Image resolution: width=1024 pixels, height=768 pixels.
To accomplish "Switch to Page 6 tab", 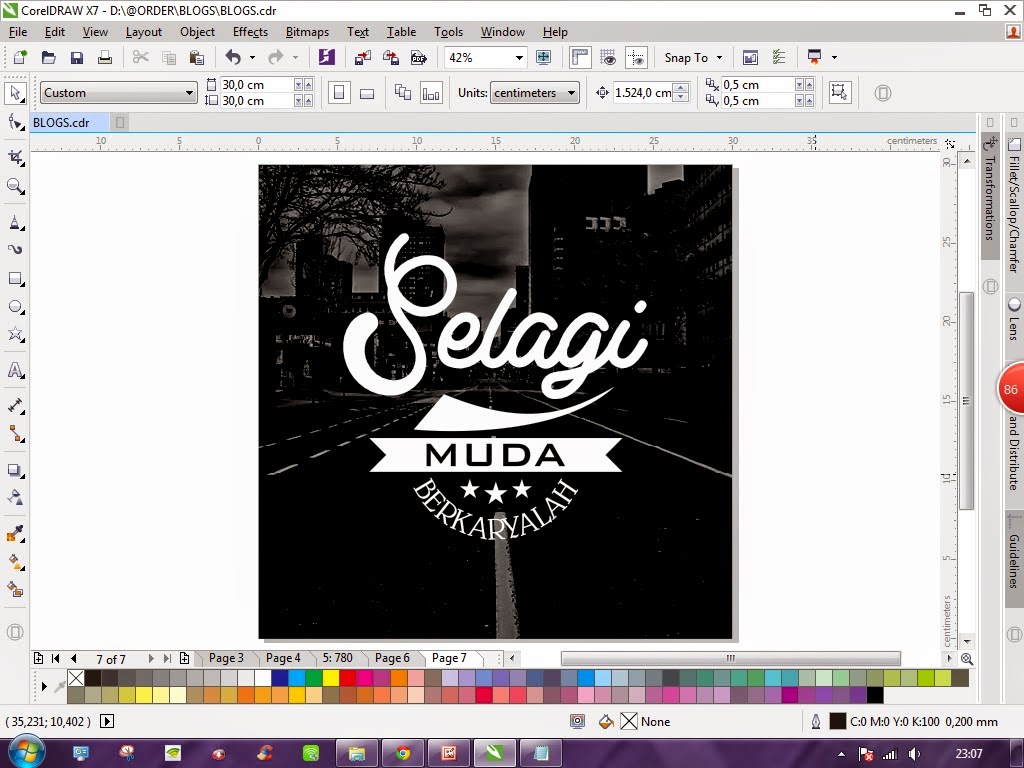I will pyautogui.click(x=392, y=658).
